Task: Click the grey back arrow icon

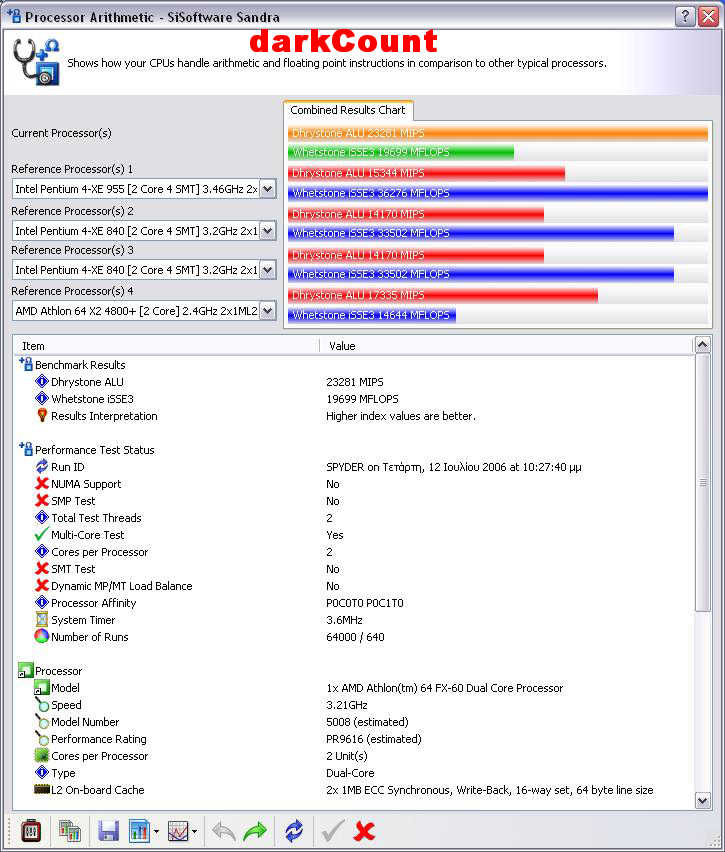Action: 225,831
